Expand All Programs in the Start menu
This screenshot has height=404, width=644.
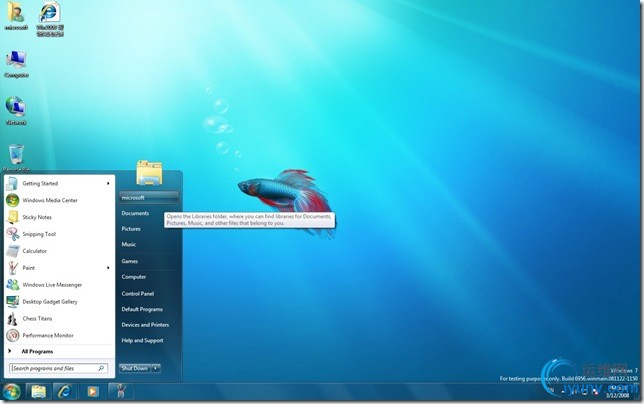coord(60,351)
